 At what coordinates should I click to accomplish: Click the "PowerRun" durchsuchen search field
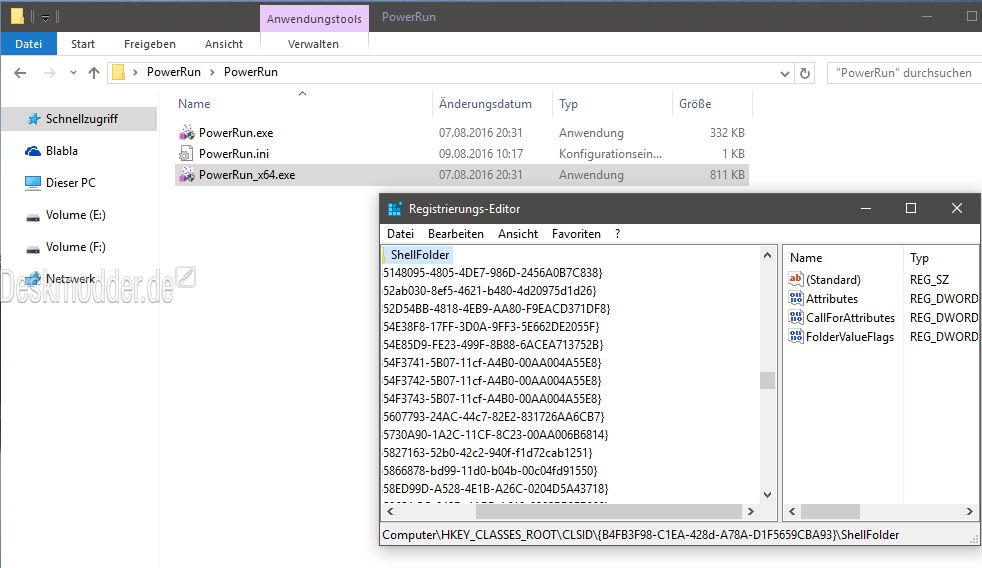pos(904,73)
